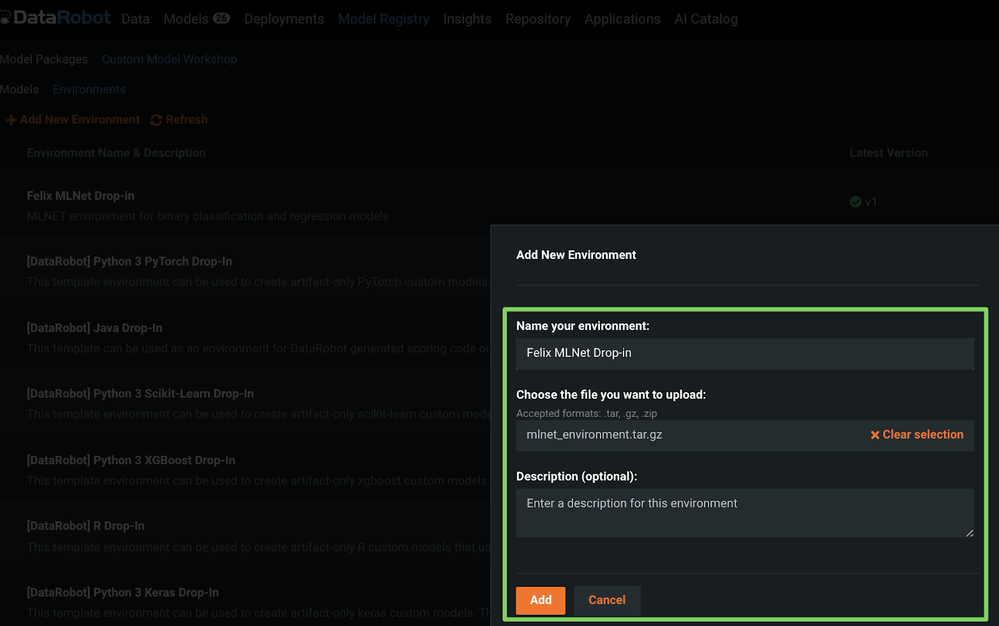
Task: Open the Data menu
Action: click(x=135, y=19)
